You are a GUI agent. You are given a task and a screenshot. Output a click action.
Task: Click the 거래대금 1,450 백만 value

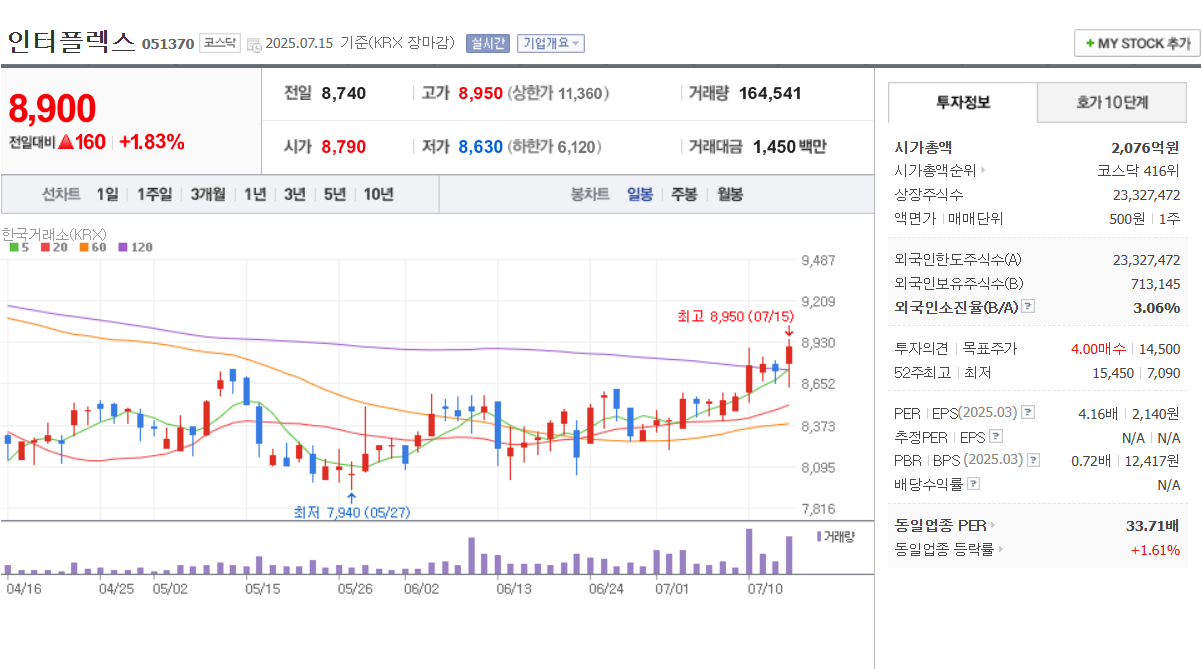[789, 147]
